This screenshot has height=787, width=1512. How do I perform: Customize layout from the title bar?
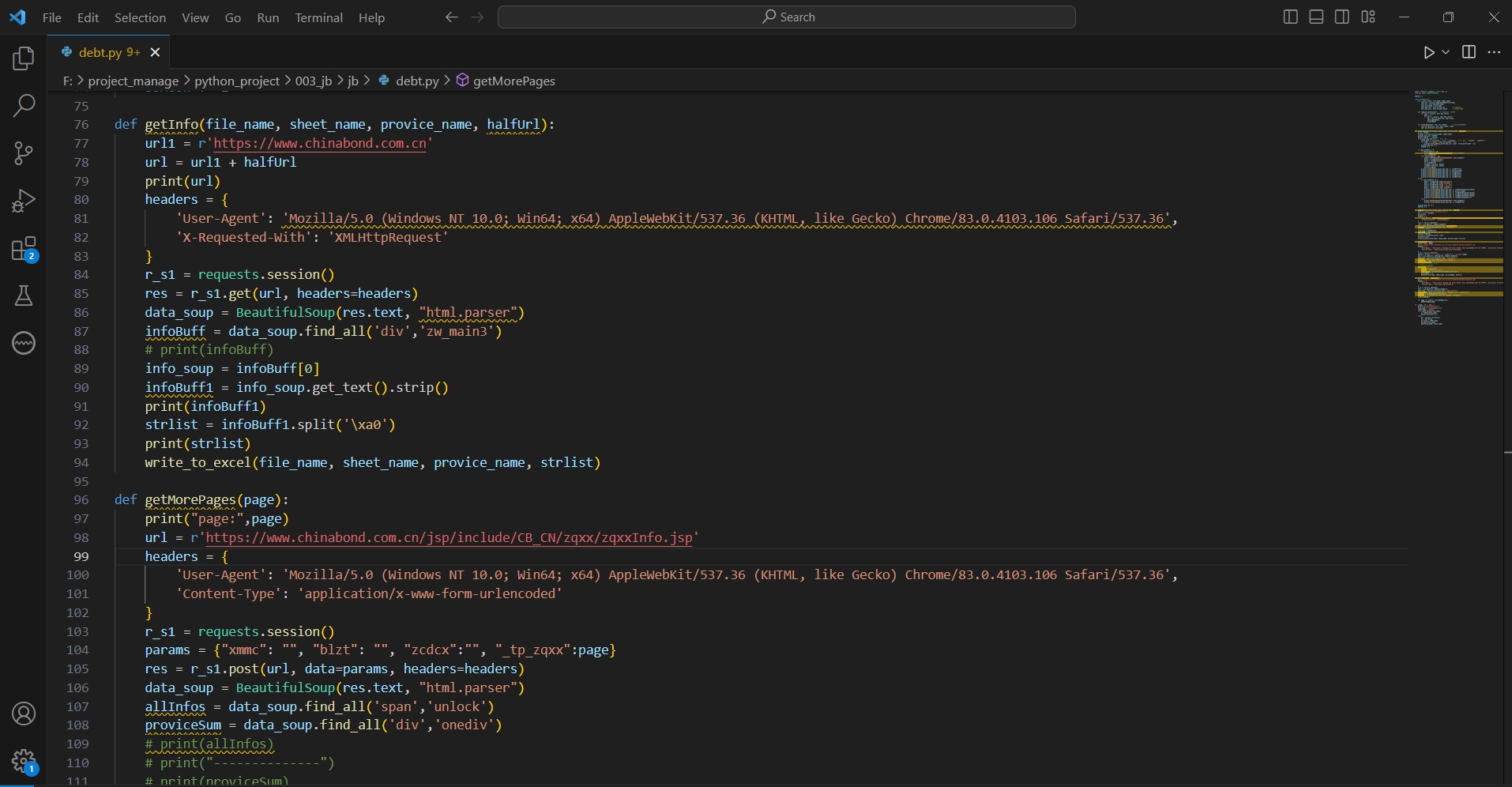(x=1368, y=17)
